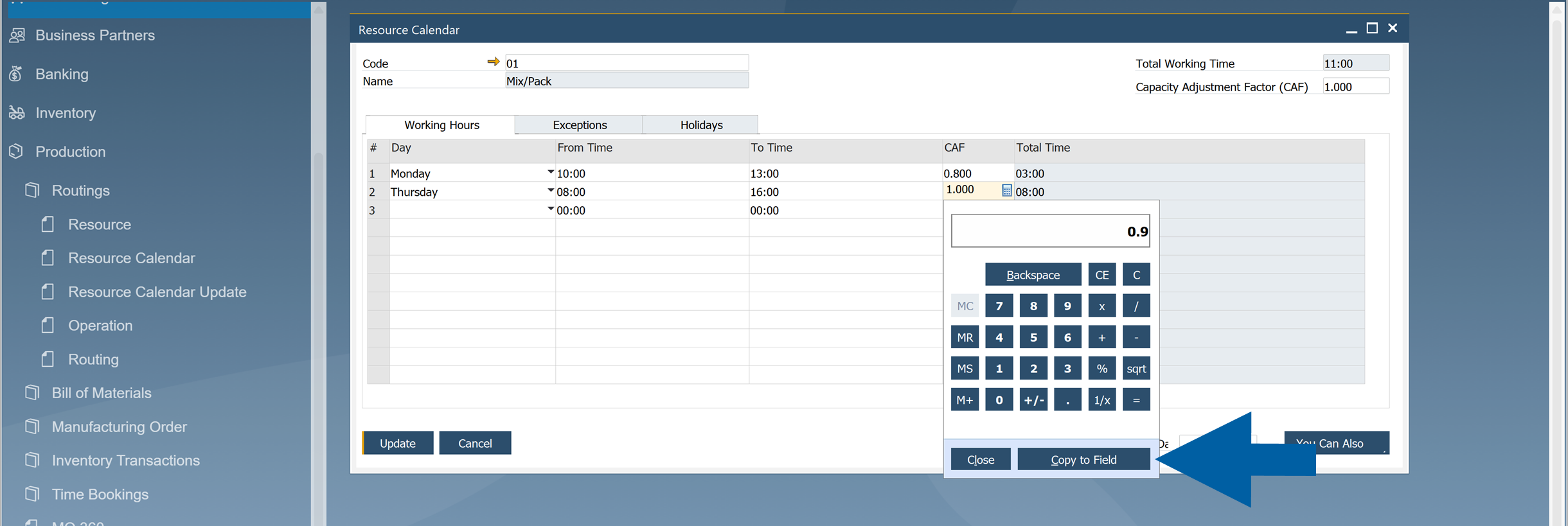Open the Inventory module icon

(17, 113)
